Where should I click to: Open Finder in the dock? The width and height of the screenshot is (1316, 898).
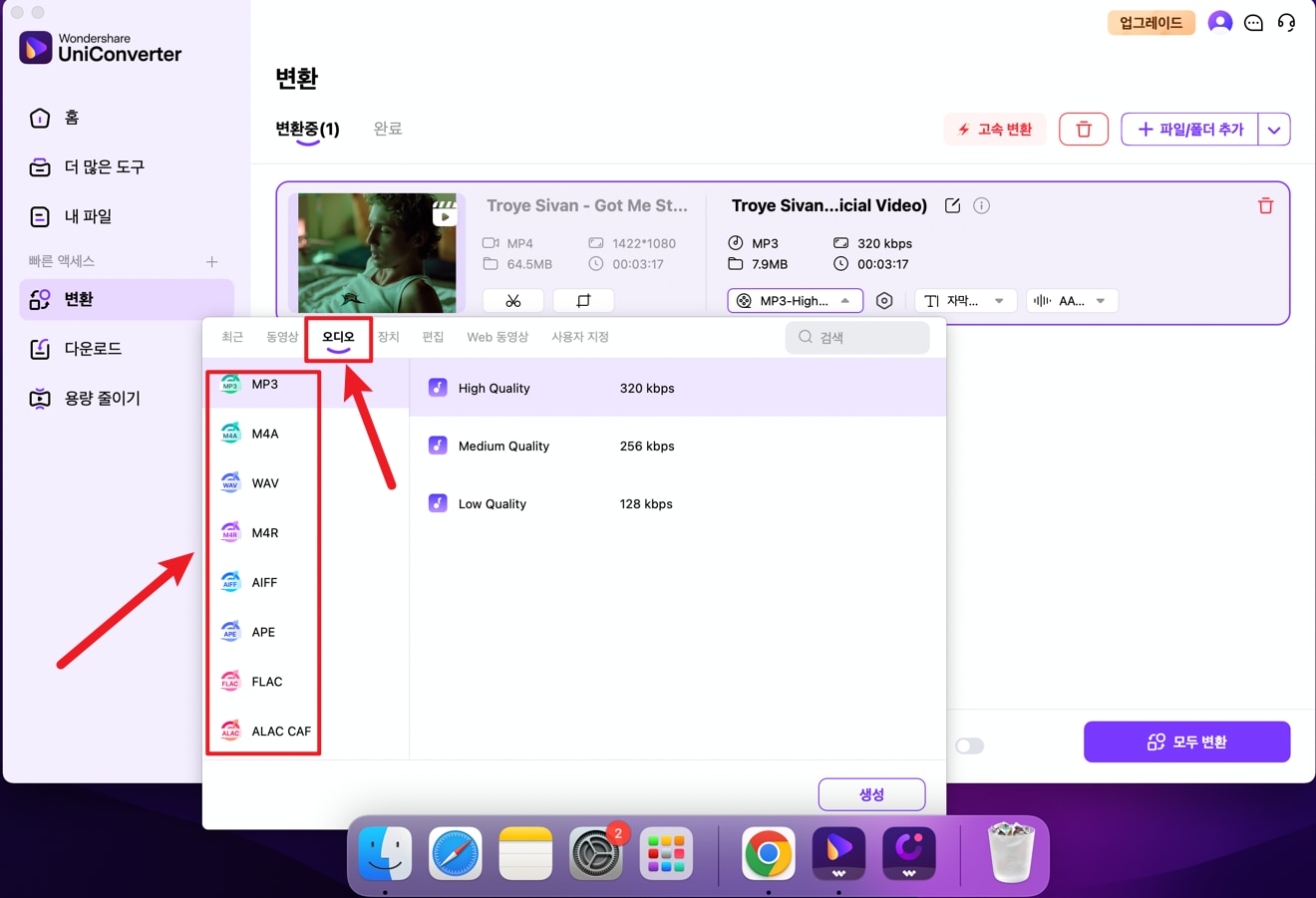pyautogui.click(x=385, y=853)
